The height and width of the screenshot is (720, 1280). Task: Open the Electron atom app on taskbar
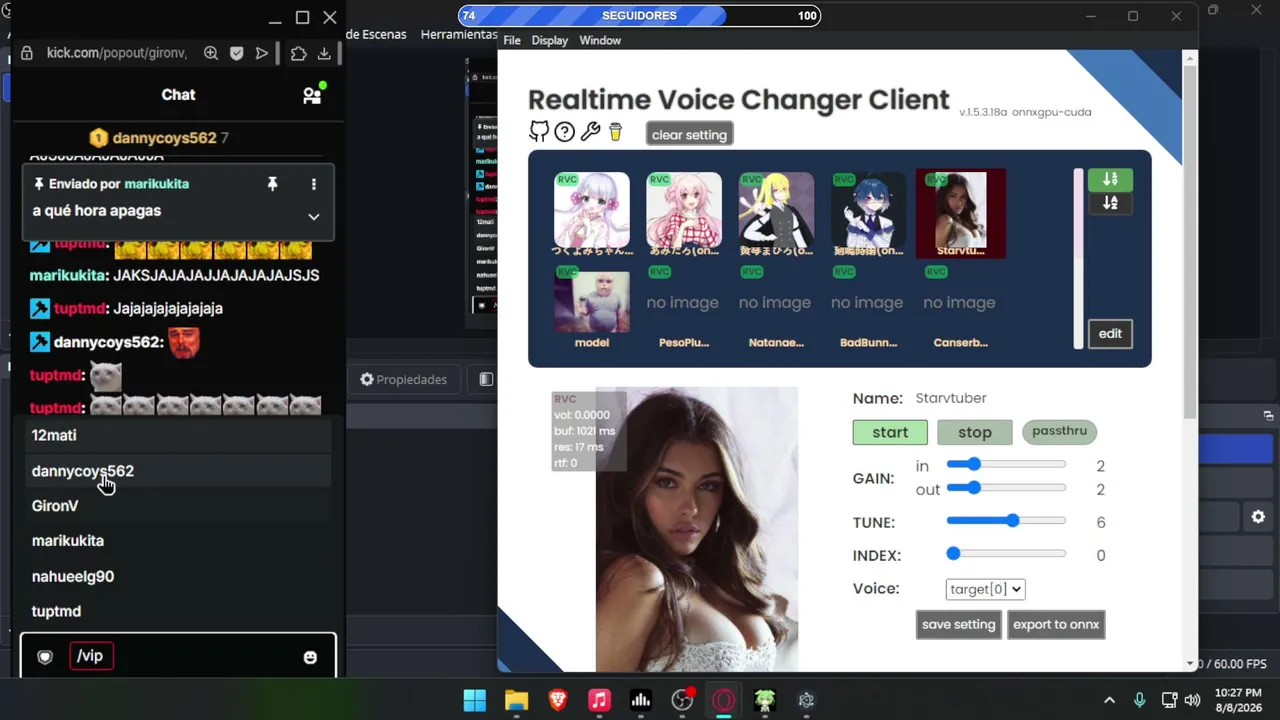[806, 700]
